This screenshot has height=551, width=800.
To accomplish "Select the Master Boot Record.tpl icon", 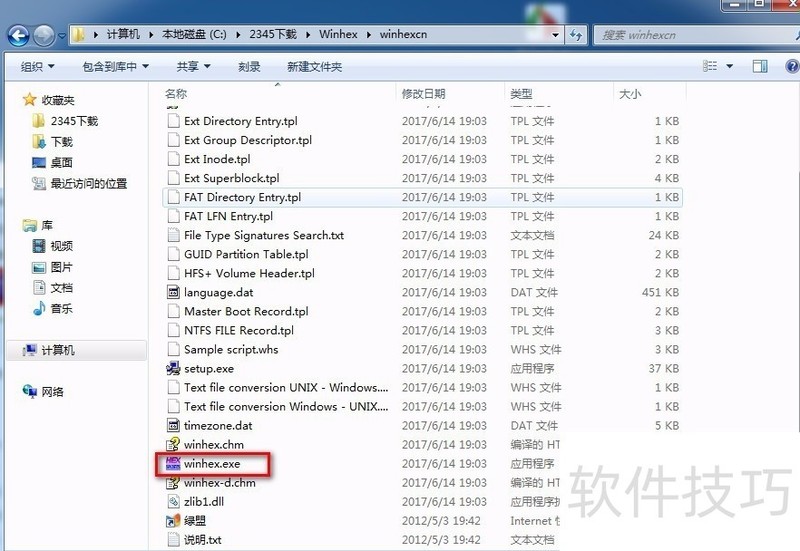I will [x=173, y=311].
